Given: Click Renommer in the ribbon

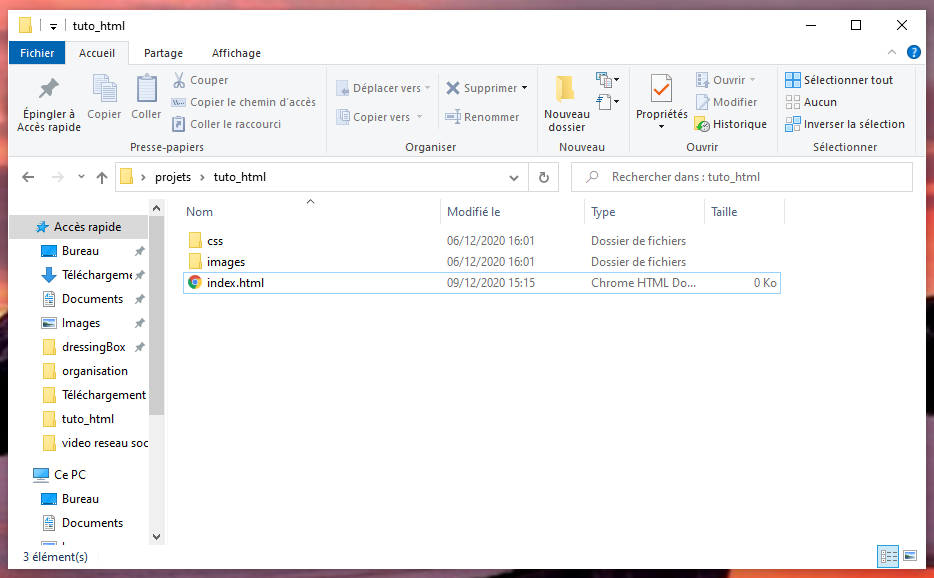Looking at the screenshot, I should (482, 117).
